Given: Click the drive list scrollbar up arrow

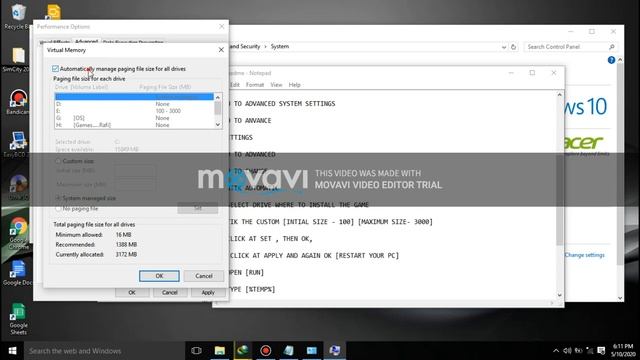Looking at the screenshot, I should pyautogui.click(x=218, y=97).
